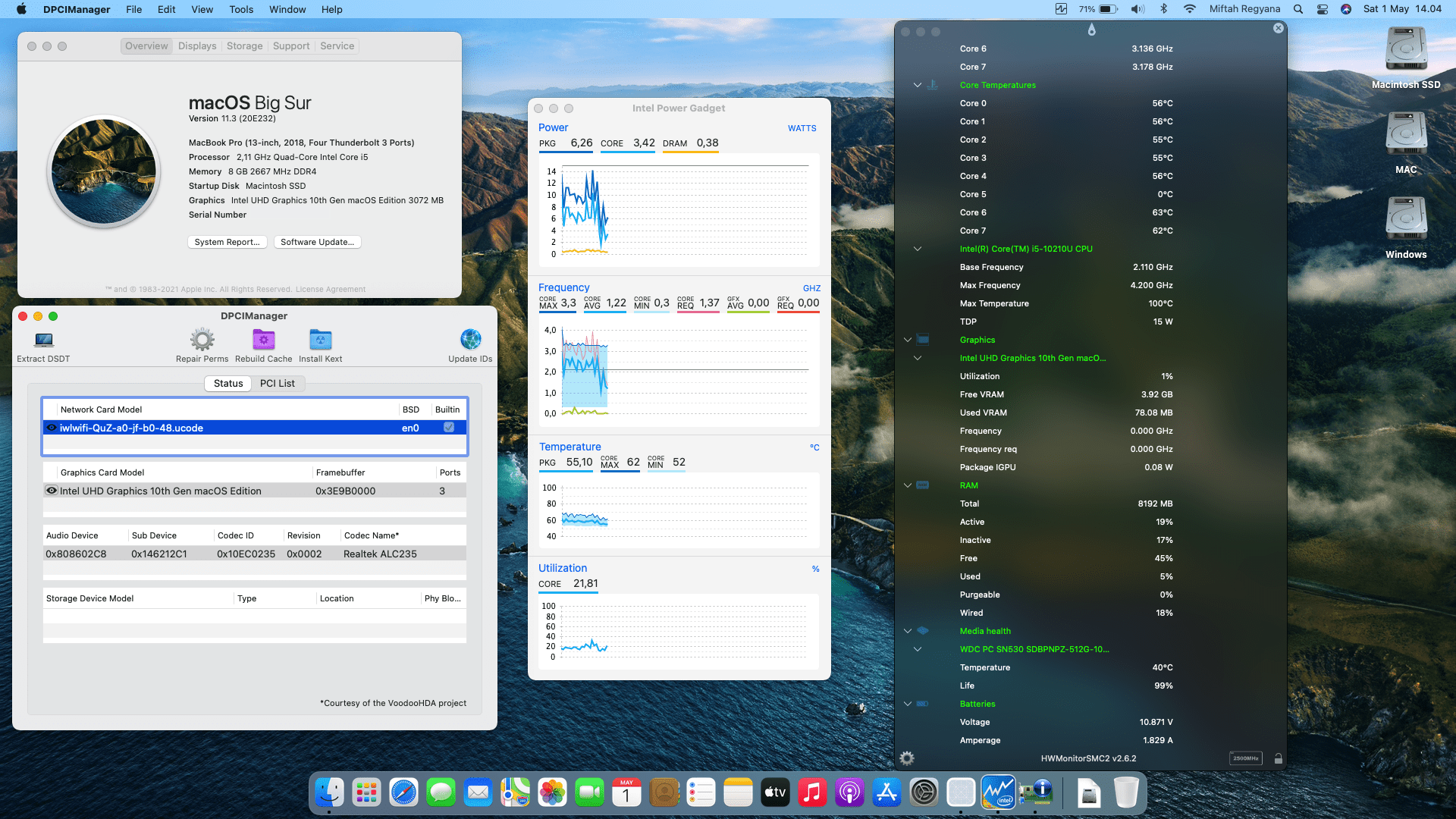Viewport: 1456px width, 819px height.
Task: Open Control Center in the menu bar
Action: click(x=1322, y=9)
